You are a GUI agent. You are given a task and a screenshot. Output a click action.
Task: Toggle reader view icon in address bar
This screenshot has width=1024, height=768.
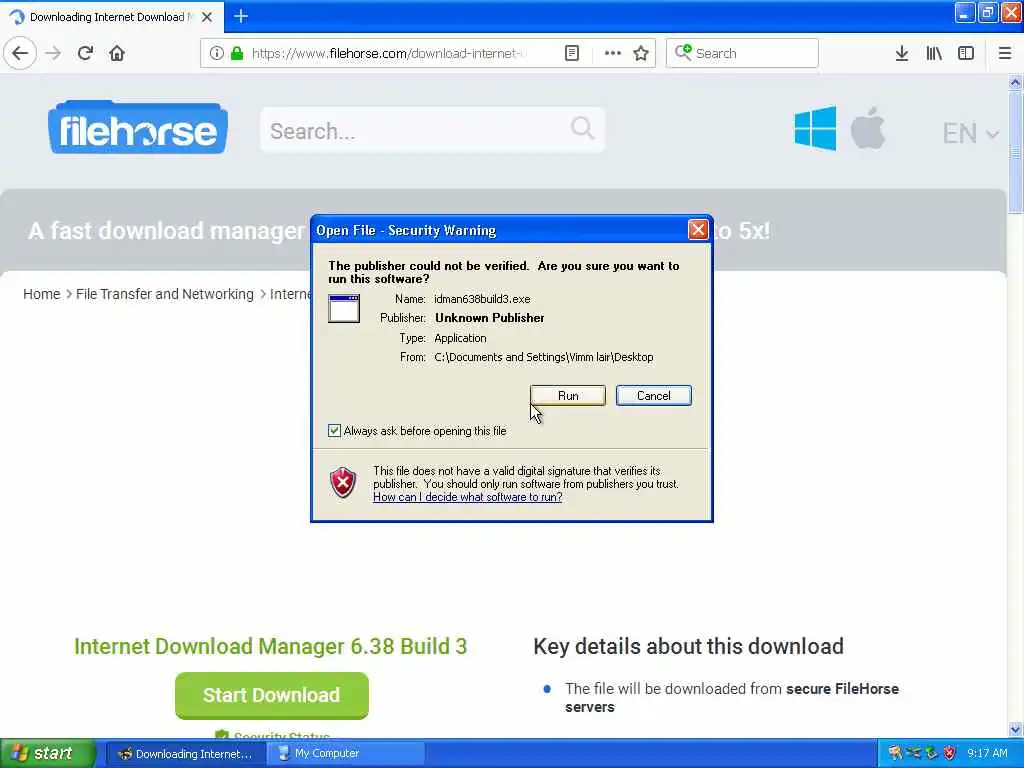571,53
